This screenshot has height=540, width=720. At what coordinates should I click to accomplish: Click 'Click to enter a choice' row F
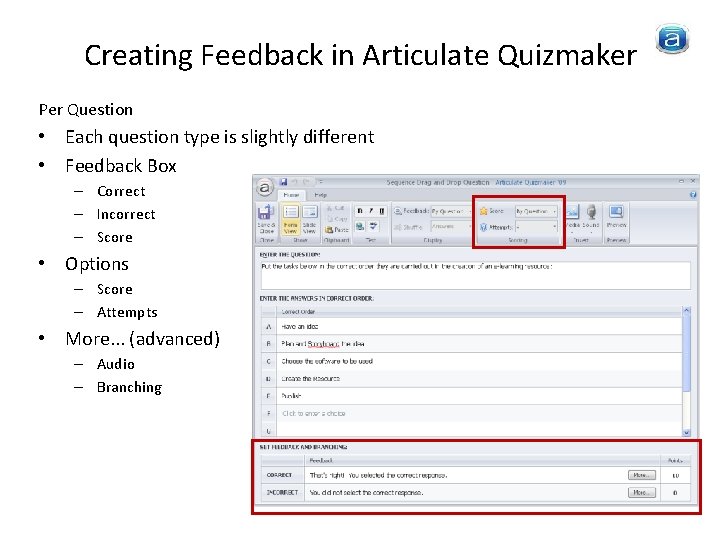[x=472, y=413]
